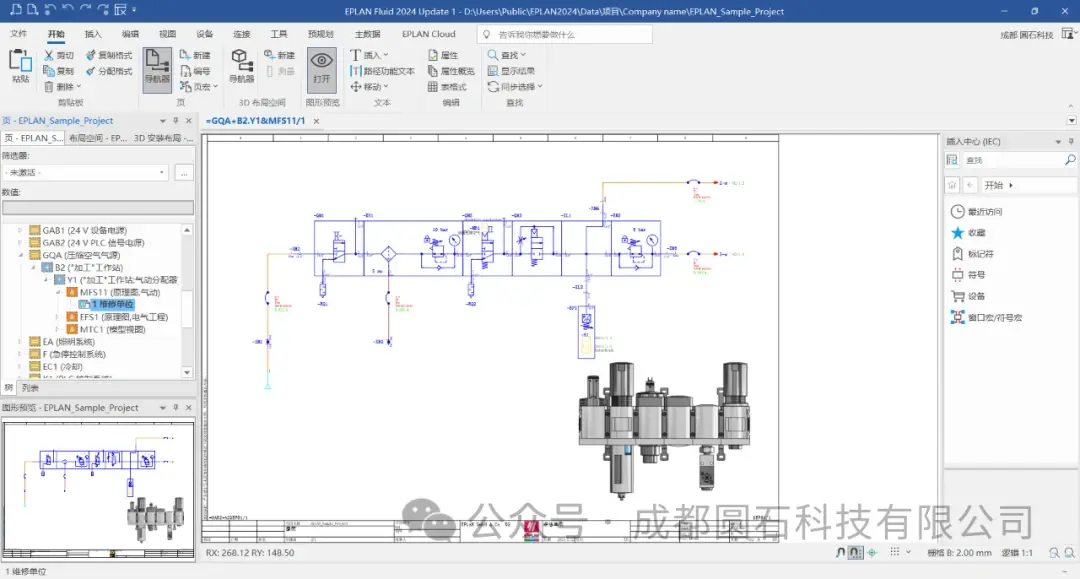The height and width of the screenshot is (579, 1080).
Task: Switch to the List (列表) tab below tree
Action: (x=30, y=388)
